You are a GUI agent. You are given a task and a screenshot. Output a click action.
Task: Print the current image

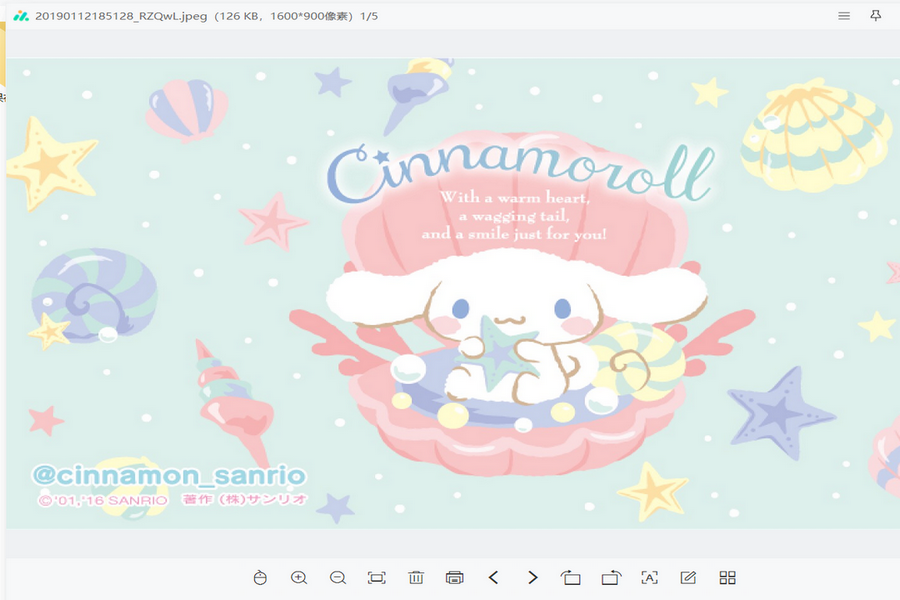[455, 578]
